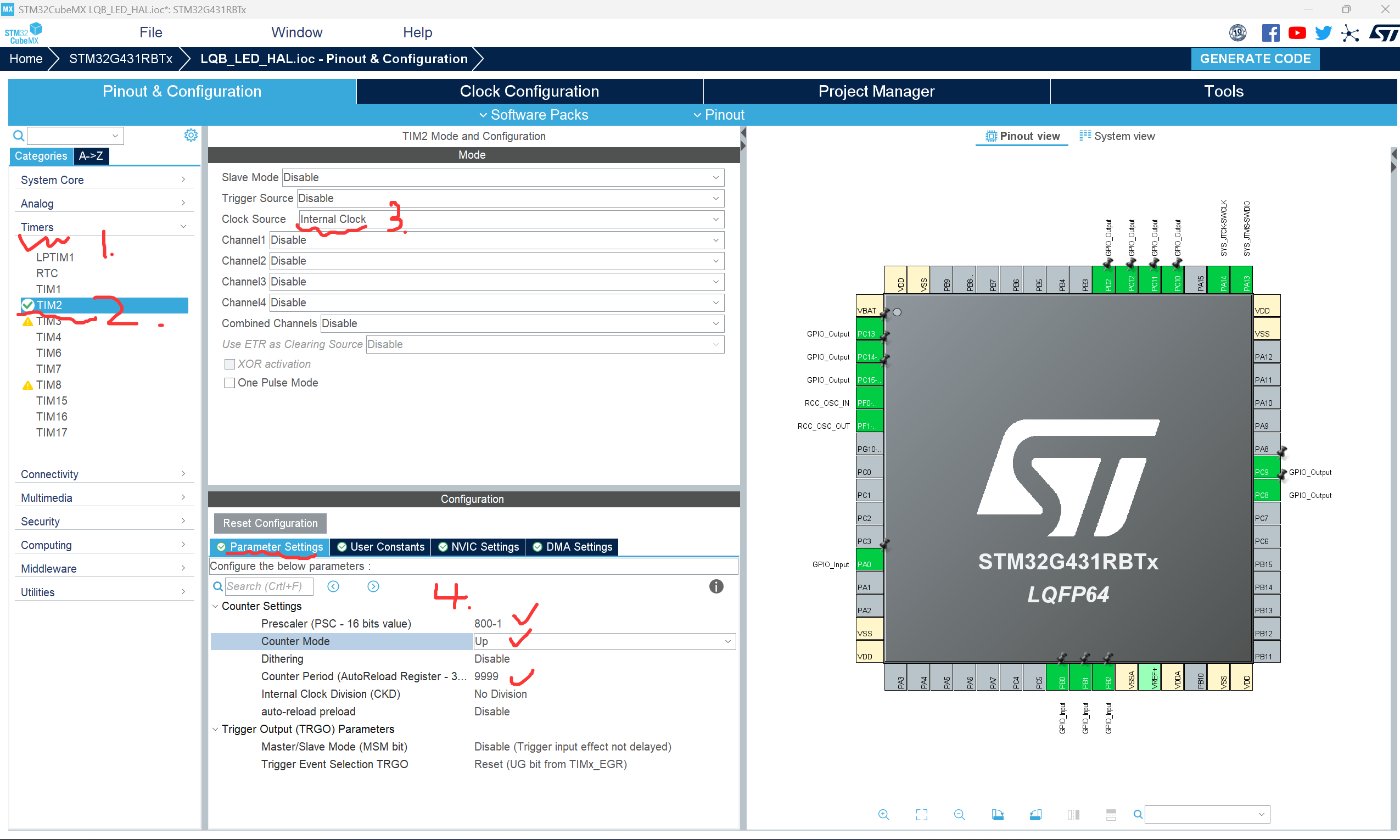The image size is (1400, 840).
Task: Open the NVIC Settings tab
Action: [x=478, y=547]
